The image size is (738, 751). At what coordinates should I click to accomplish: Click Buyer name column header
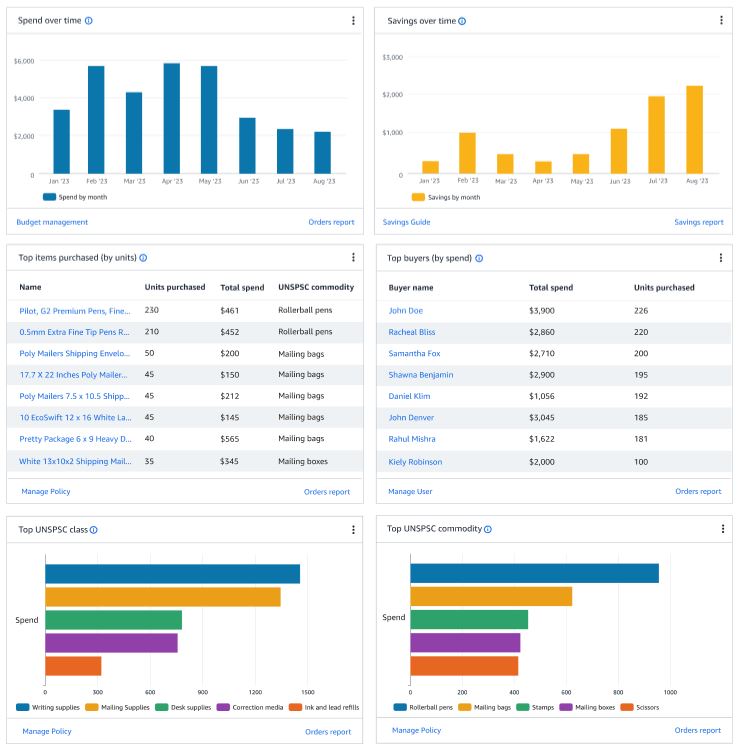click(x=411, y=287)
